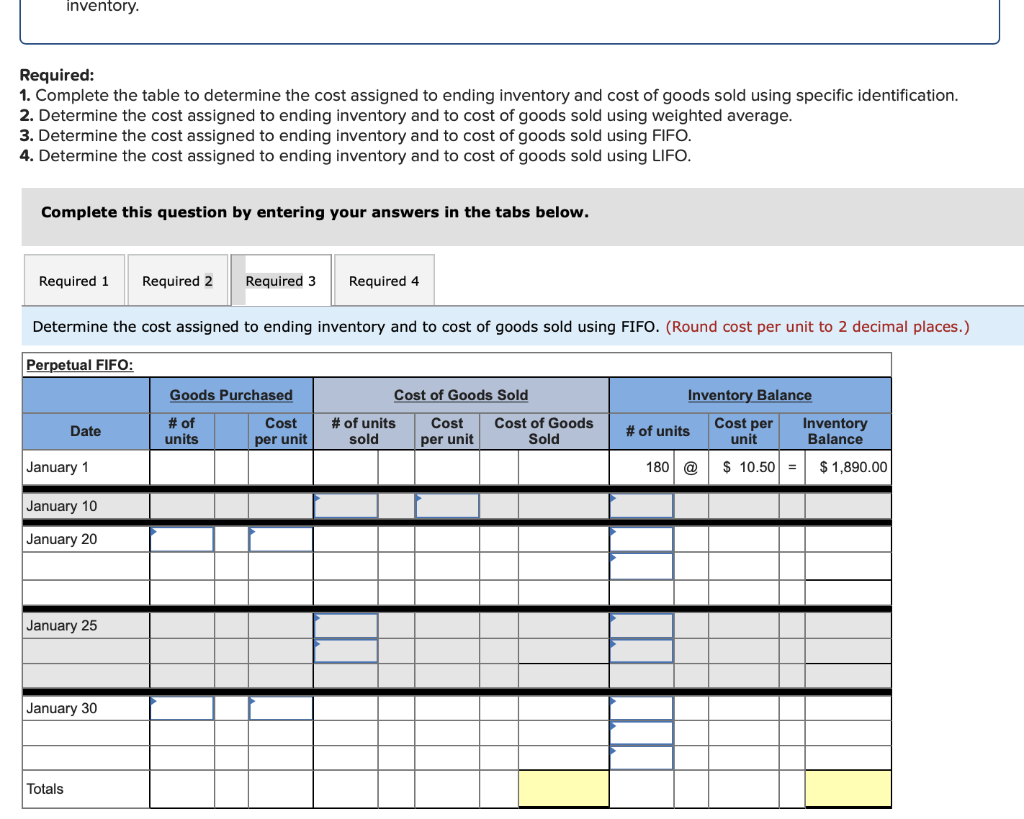
Task: Click January 20 goods purchased units field
Action: point(182,539)
